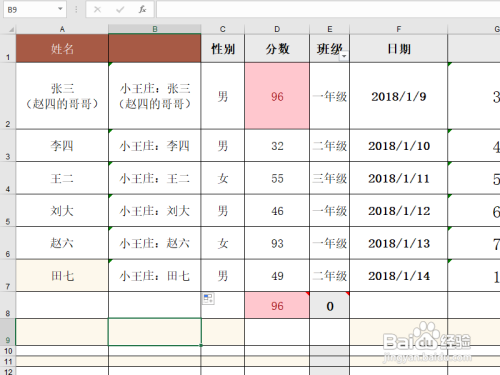Click the cell 2018/1/14
Image resolution: width=500 pixels, height=375 pixels.
click(x=398, y=276)
